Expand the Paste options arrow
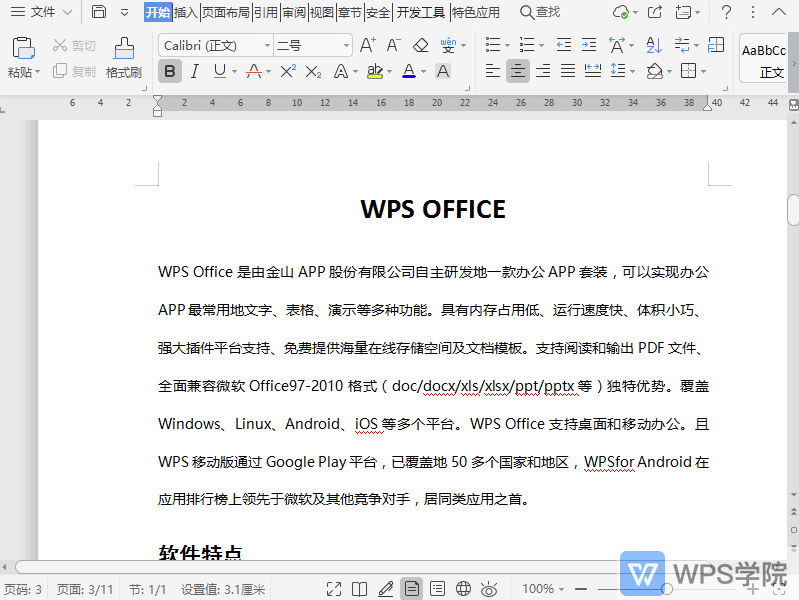This screenshot has height=600, width=799. tap(37, 72)
